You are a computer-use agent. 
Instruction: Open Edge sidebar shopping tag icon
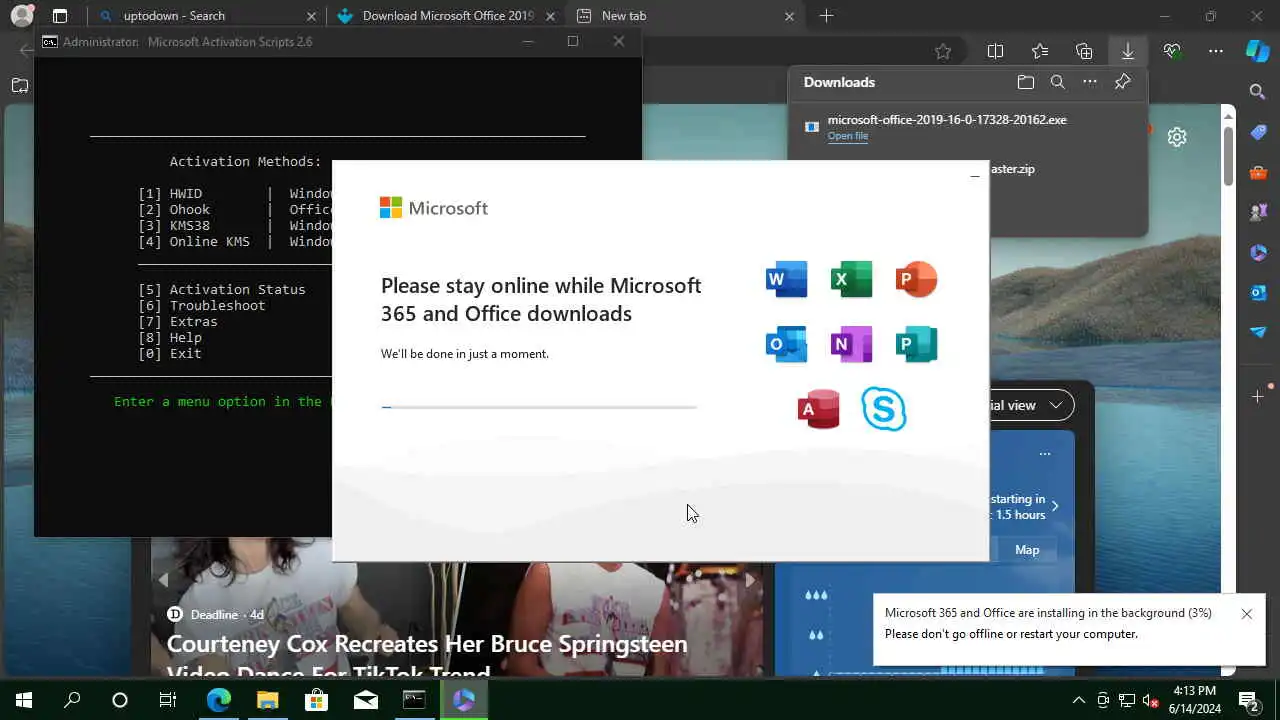pyautogui.click(x=1258, y=132)
